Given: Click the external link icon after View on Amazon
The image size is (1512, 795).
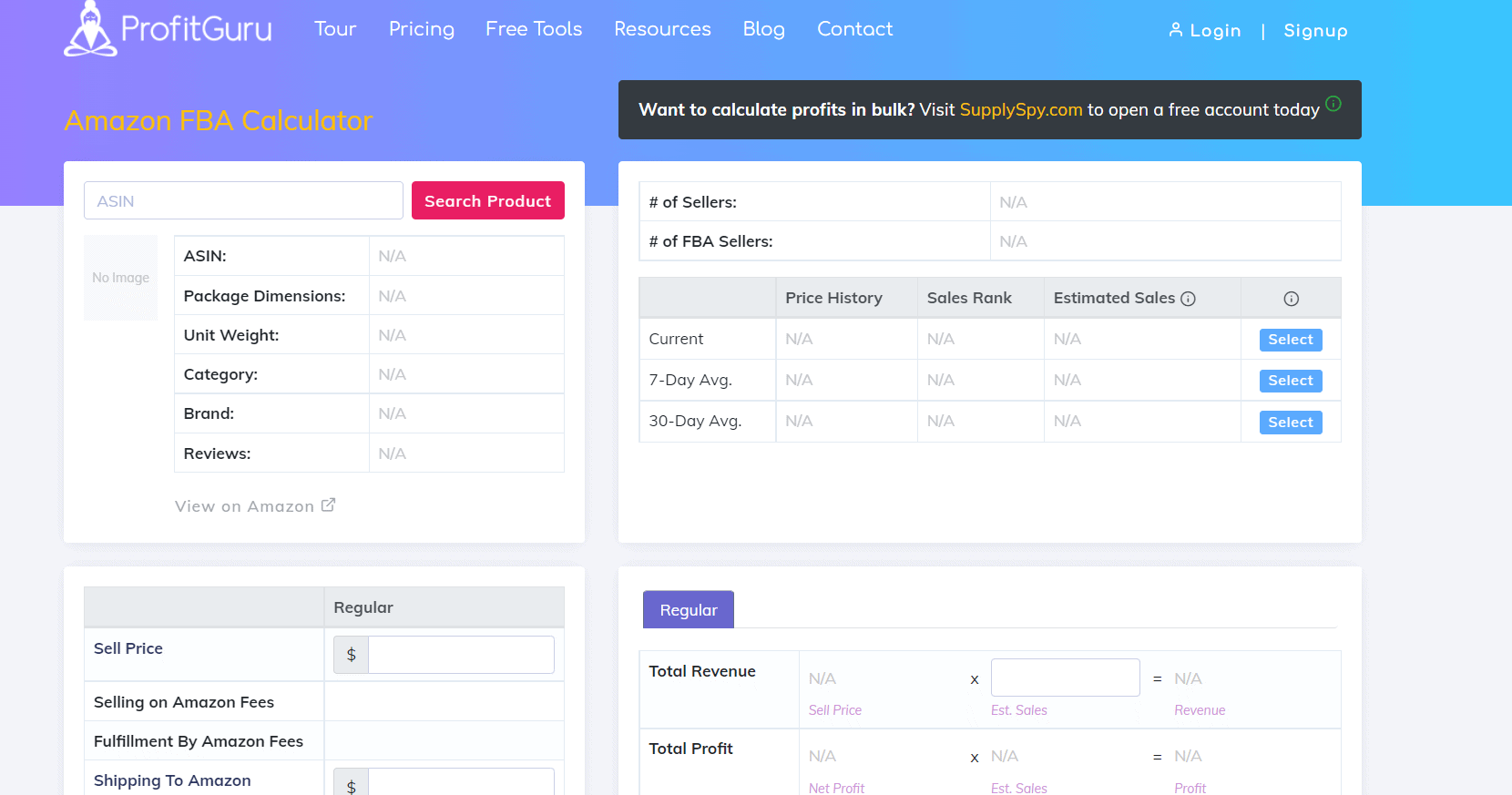Looking at the screenshot, I should pos(329,505).
